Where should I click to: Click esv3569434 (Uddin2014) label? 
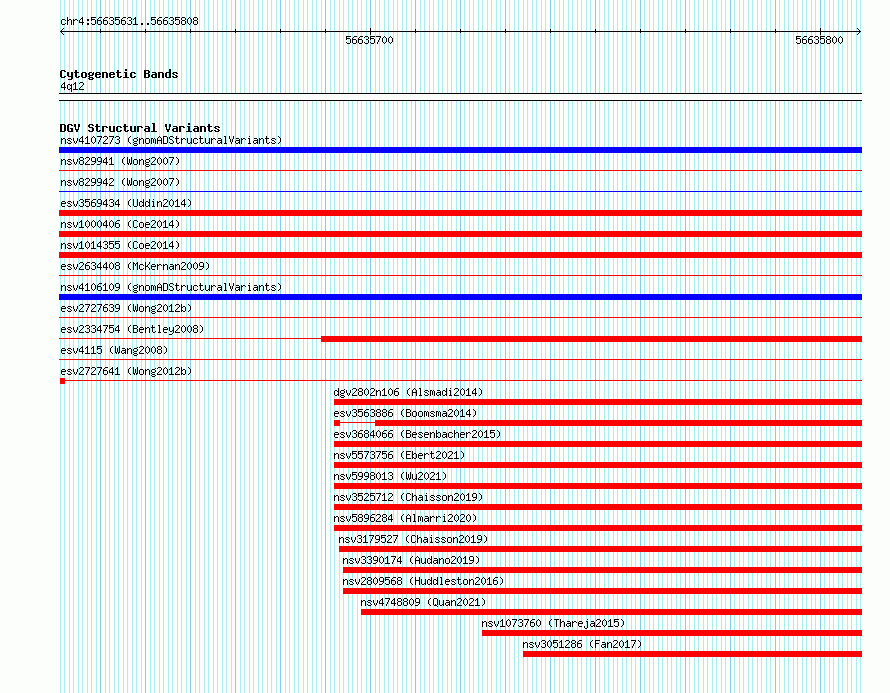coord(126,203)
